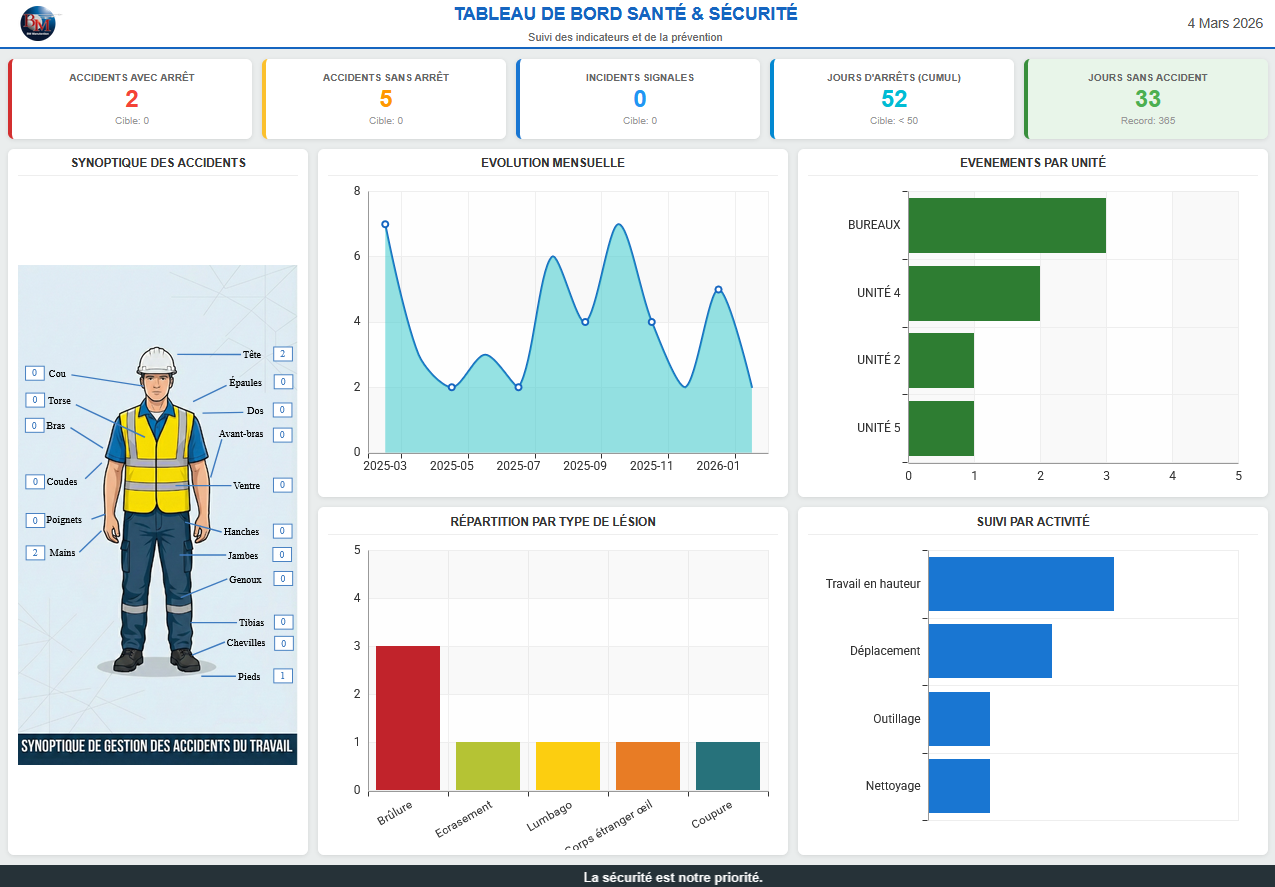Image resolution: width=1275 pixels, height=887 pixels.
Task: Click the worker illustration in the synoptique
Action: tap(156, 510)
